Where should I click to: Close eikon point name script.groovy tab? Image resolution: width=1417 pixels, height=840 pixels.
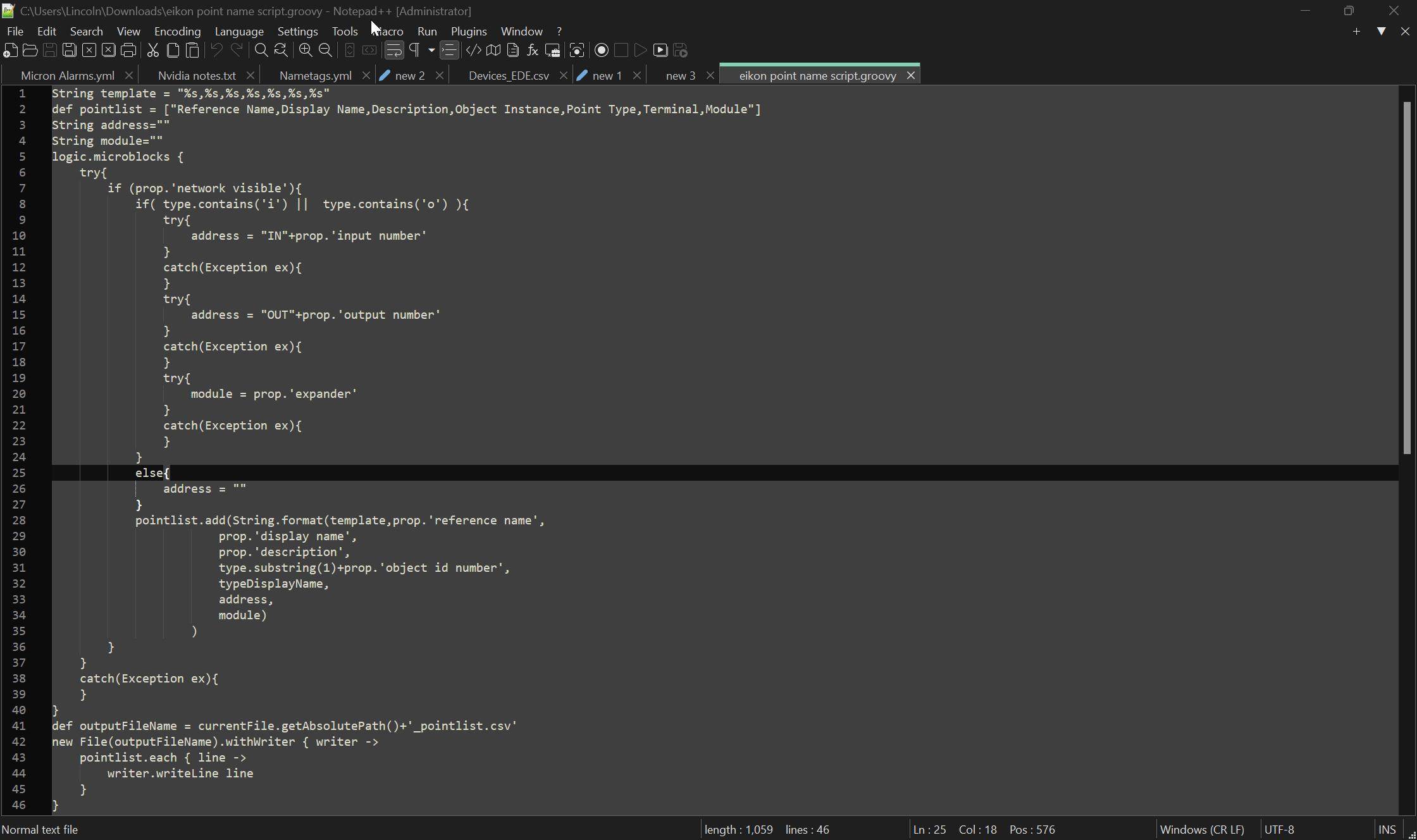click(911, 75)
